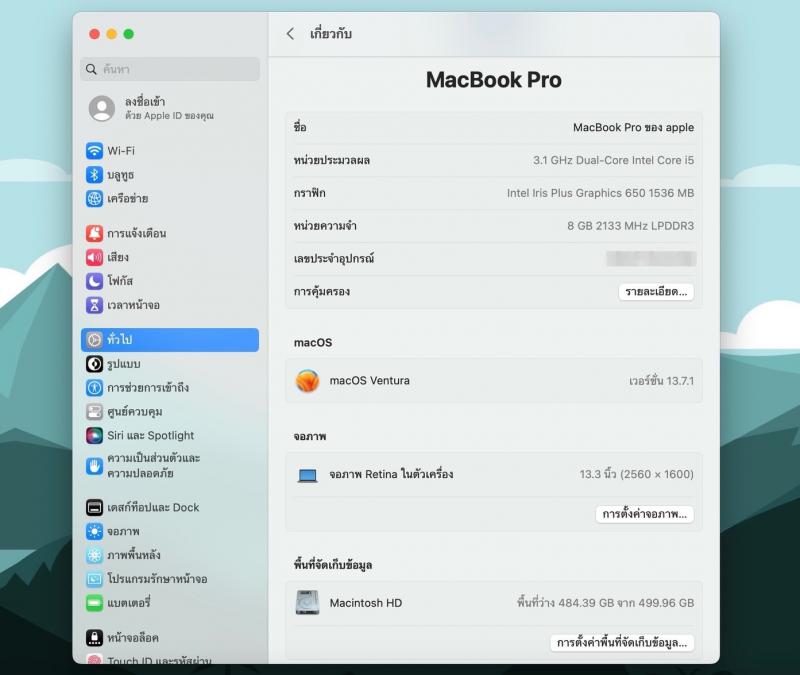This screenshot has height=675, width=800.
Task: Open Privacy hand icon (ความเป็นส่วนตัวและความปลอดภัย)
Action: [x=94, y=466]
